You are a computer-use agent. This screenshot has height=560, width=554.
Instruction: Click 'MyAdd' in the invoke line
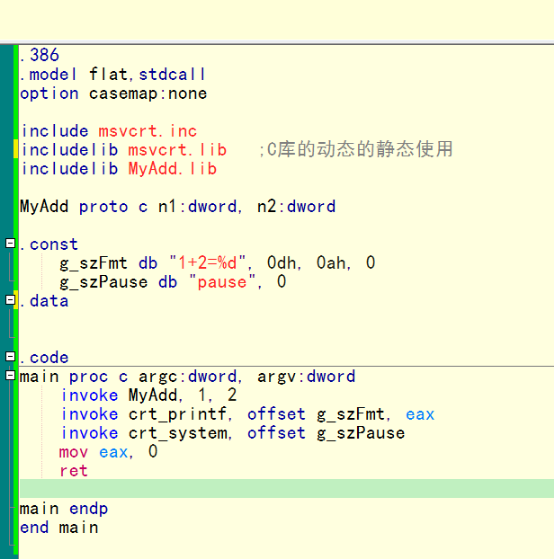153,395
